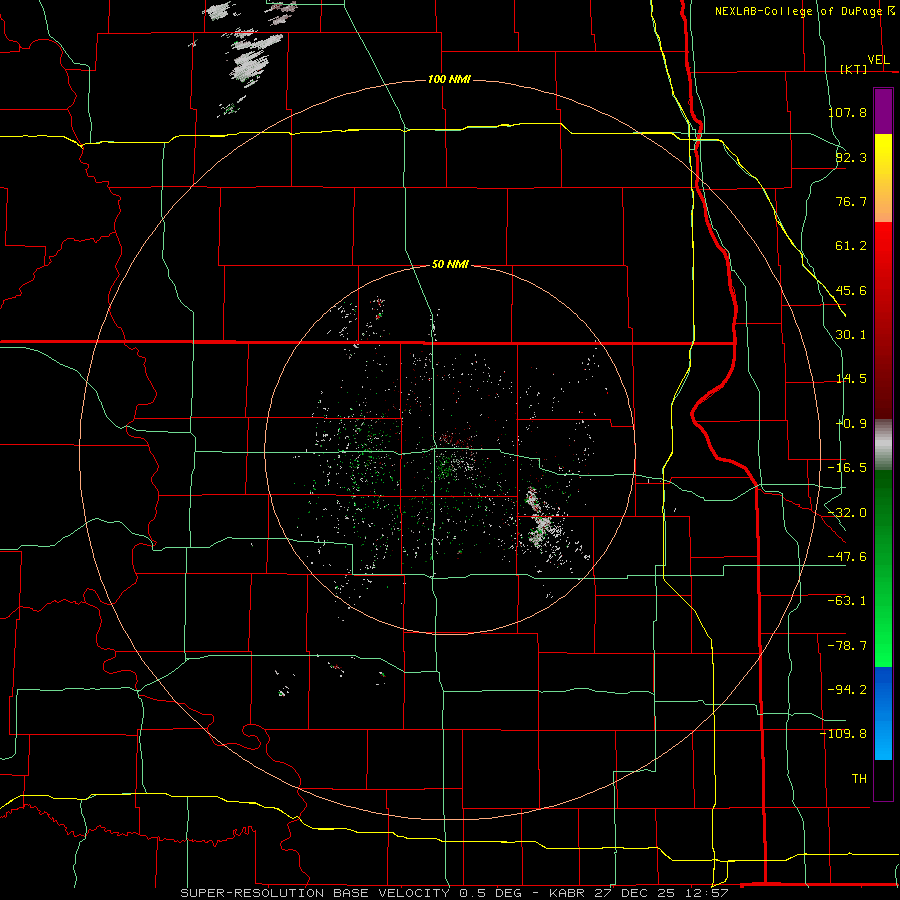Click the -63.1 velocity scale value
The image size is (900, 900).
[x=847, y=601]
